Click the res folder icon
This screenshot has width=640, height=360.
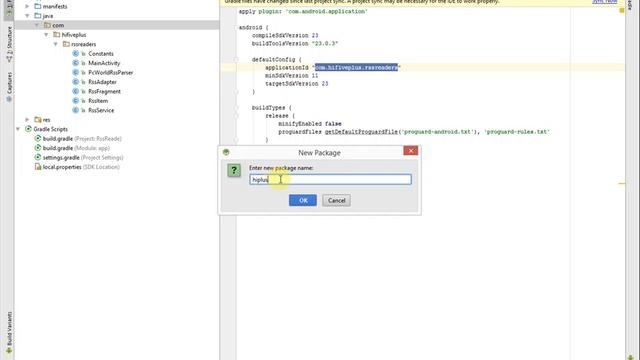38,120
